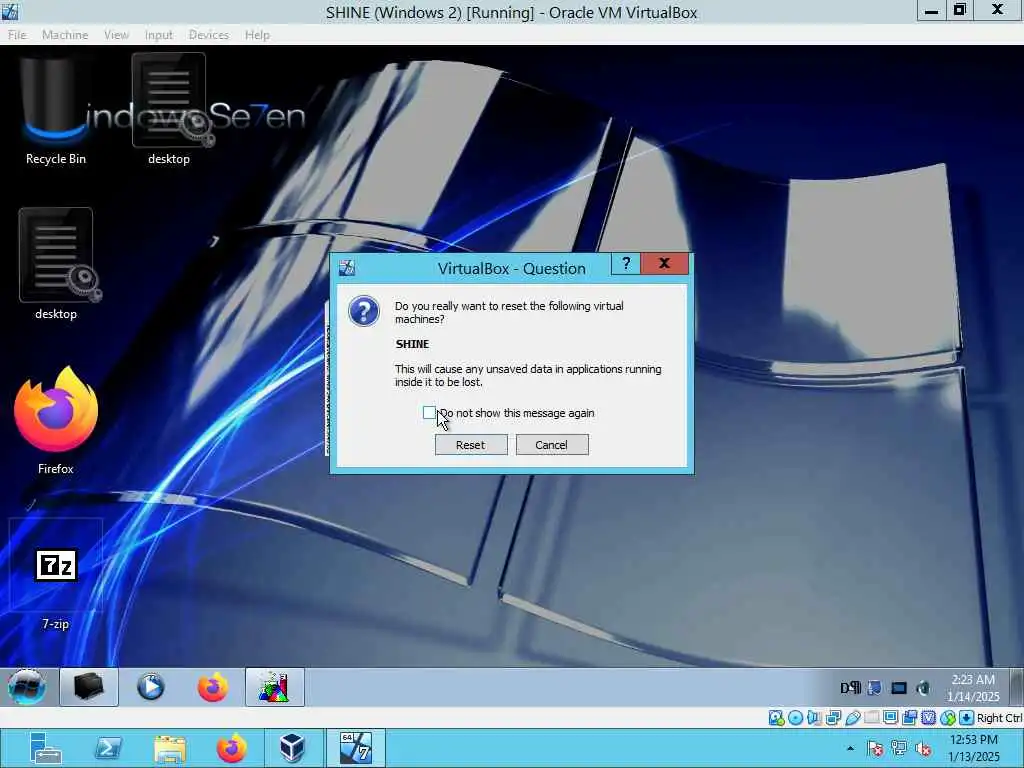The width and height of the screenshot is (1024, 768).
Task: Click the host key down-arrow indicator icon
Action: tap(967, 718)
